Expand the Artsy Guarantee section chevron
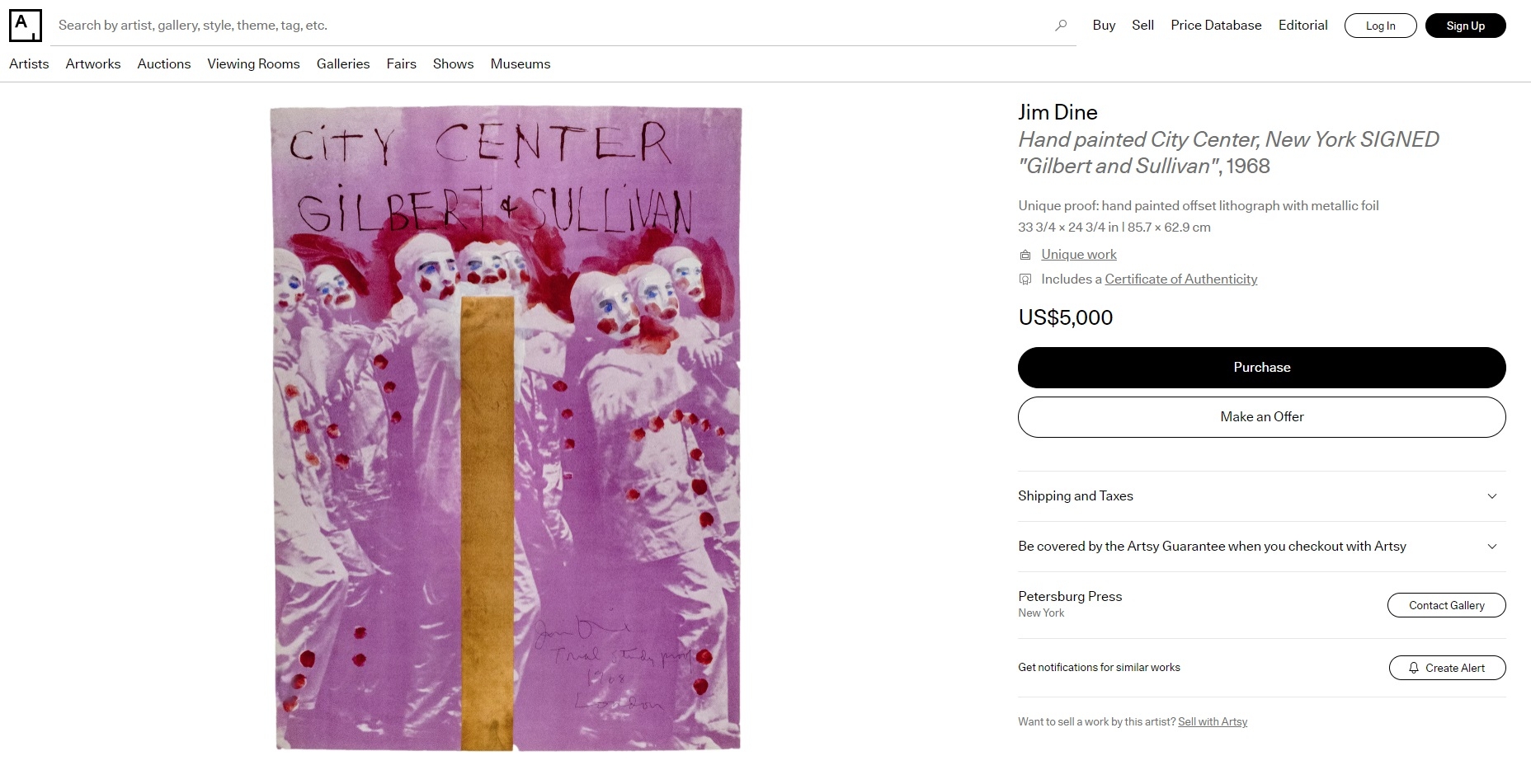Screen dimensions: 1531x784 pyautogui.click(x=1491, y=547)
